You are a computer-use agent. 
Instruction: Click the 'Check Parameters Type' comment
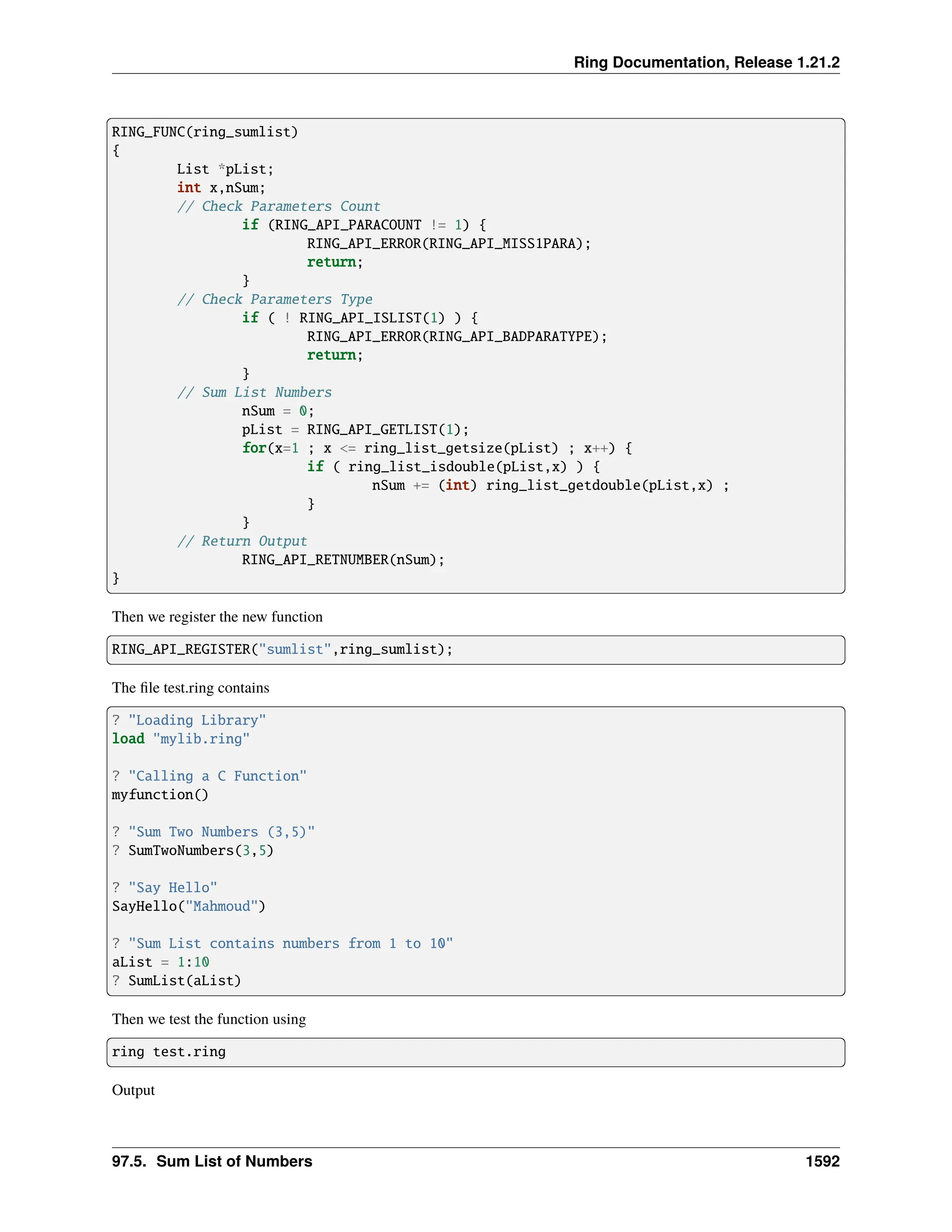[x=275, y=299]
